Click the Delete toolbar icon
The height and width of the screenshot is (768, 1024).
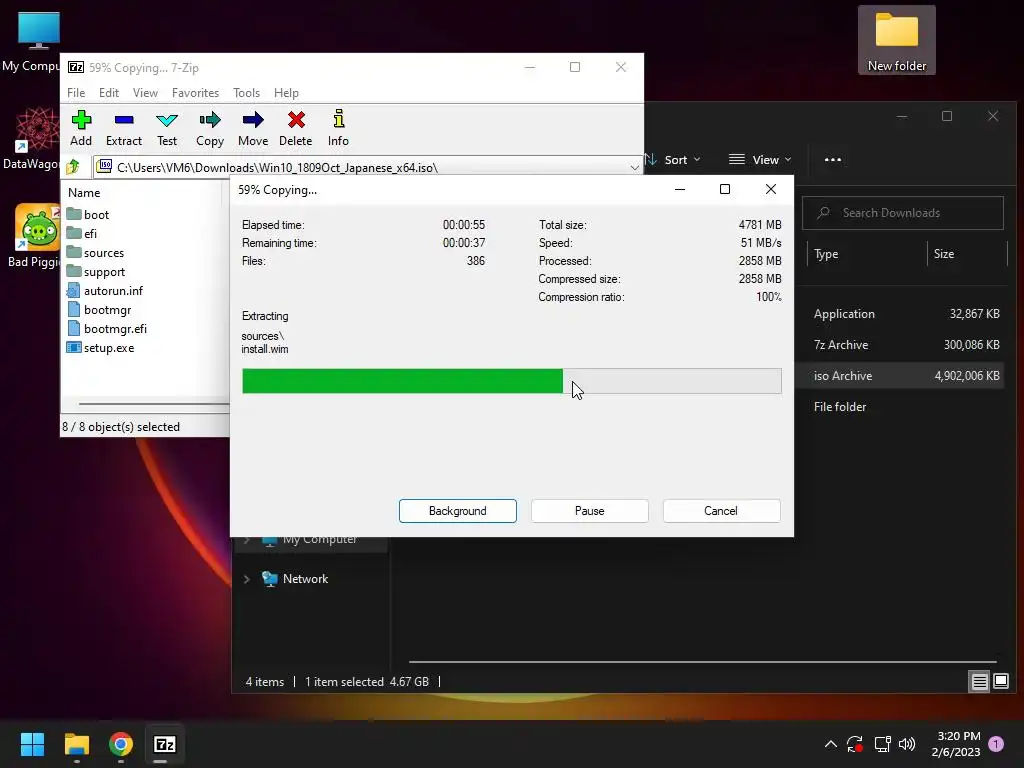pyautogui.click(x=296, y=128)
